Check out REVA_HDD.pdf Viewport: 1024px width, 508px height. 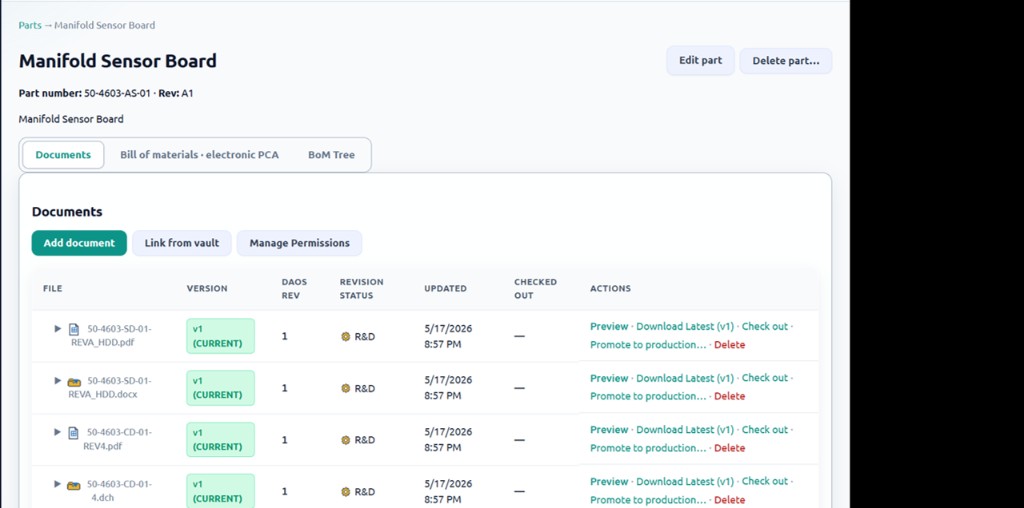[x=765, y=326]
